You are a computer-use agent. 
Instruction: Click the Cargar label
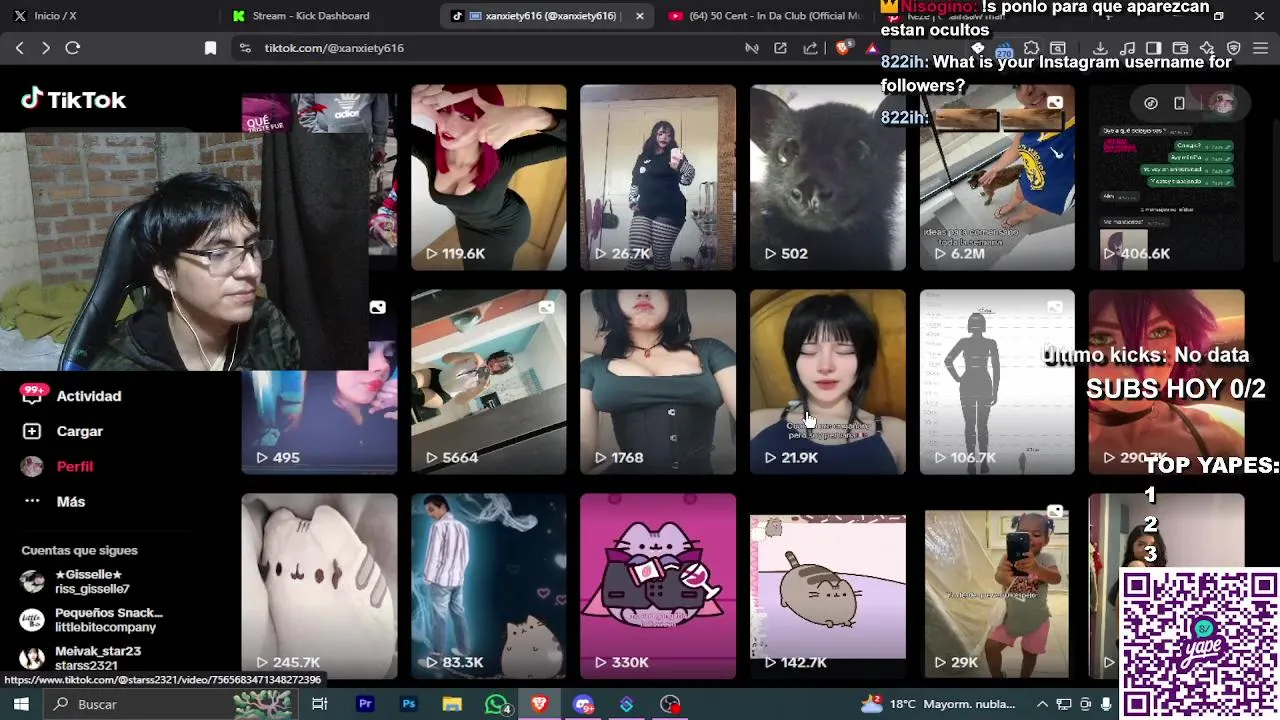80,431
